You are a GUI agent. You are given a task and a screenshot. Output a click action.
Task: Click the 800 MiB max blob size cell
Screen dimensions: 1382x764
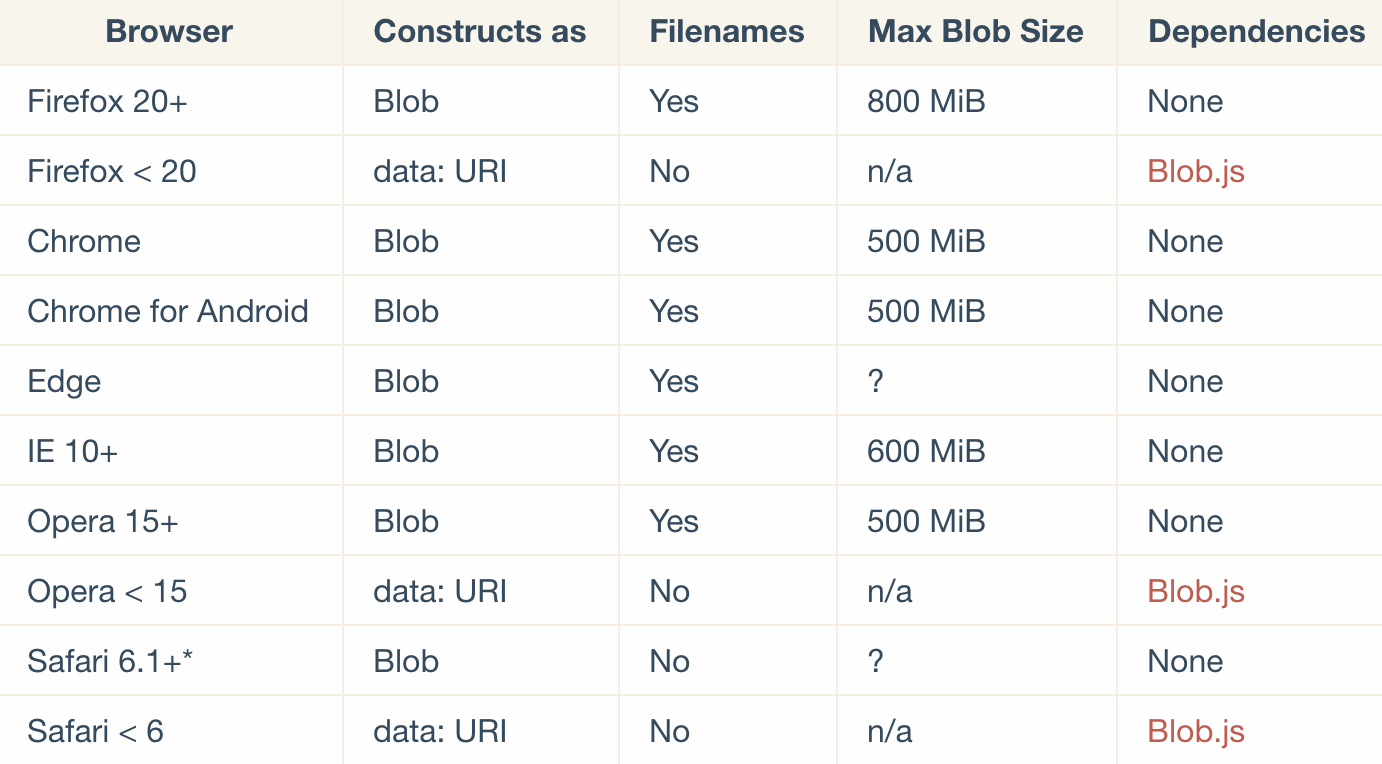point(926,102)
